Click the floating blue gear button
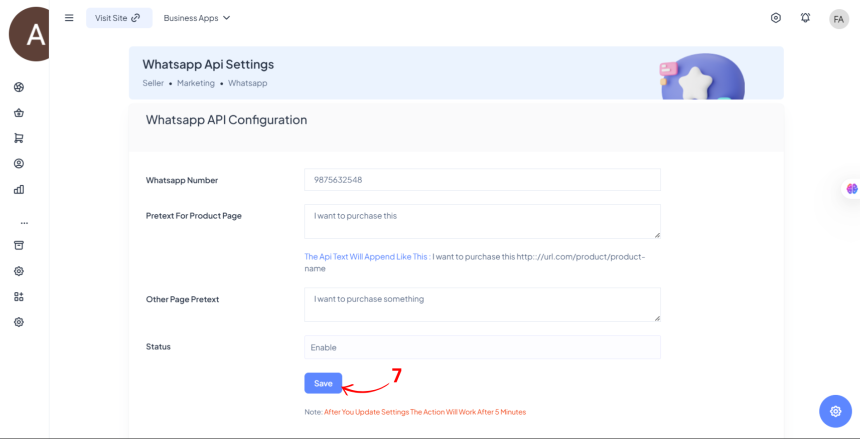The width and height of the screenshot is (860, 439). [x=835, y=411]
